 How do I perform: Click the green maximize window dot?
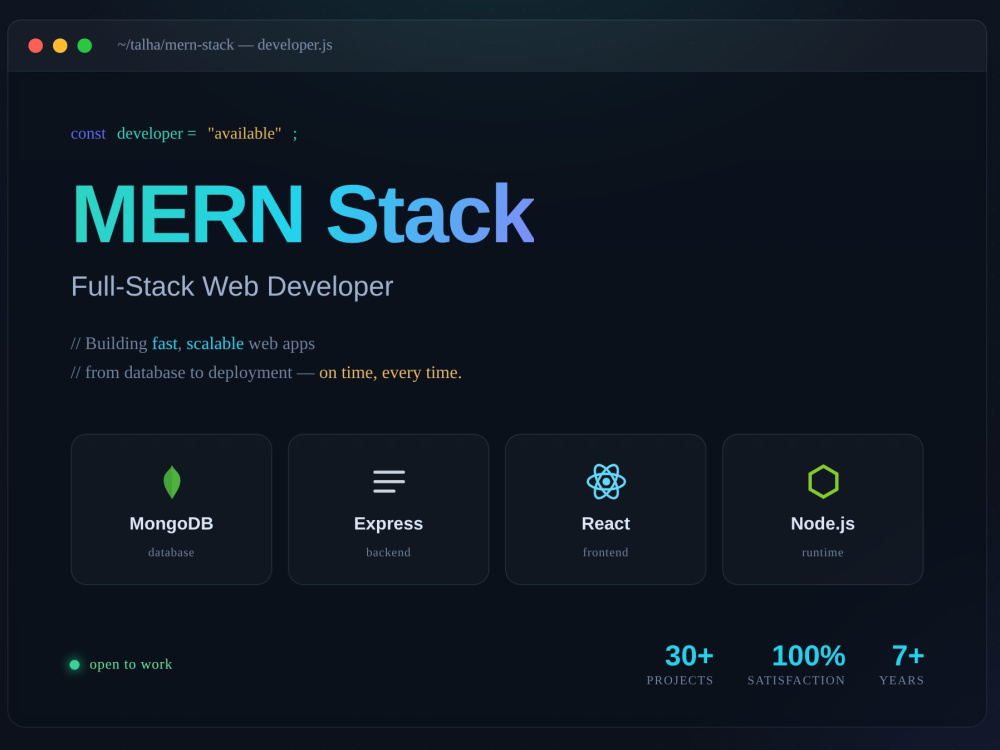point(85,45)
